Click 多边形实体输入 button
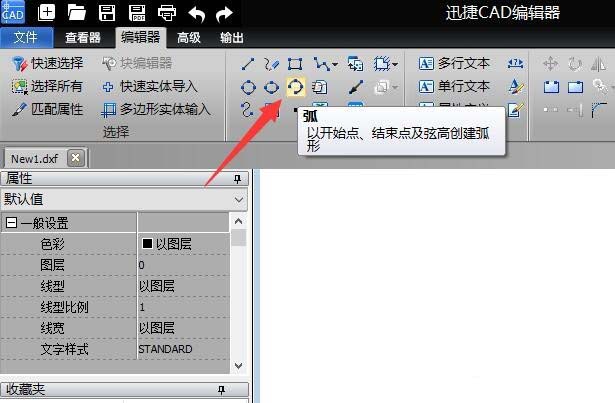Viewport: 615px width, 403px height. [156, 109]
